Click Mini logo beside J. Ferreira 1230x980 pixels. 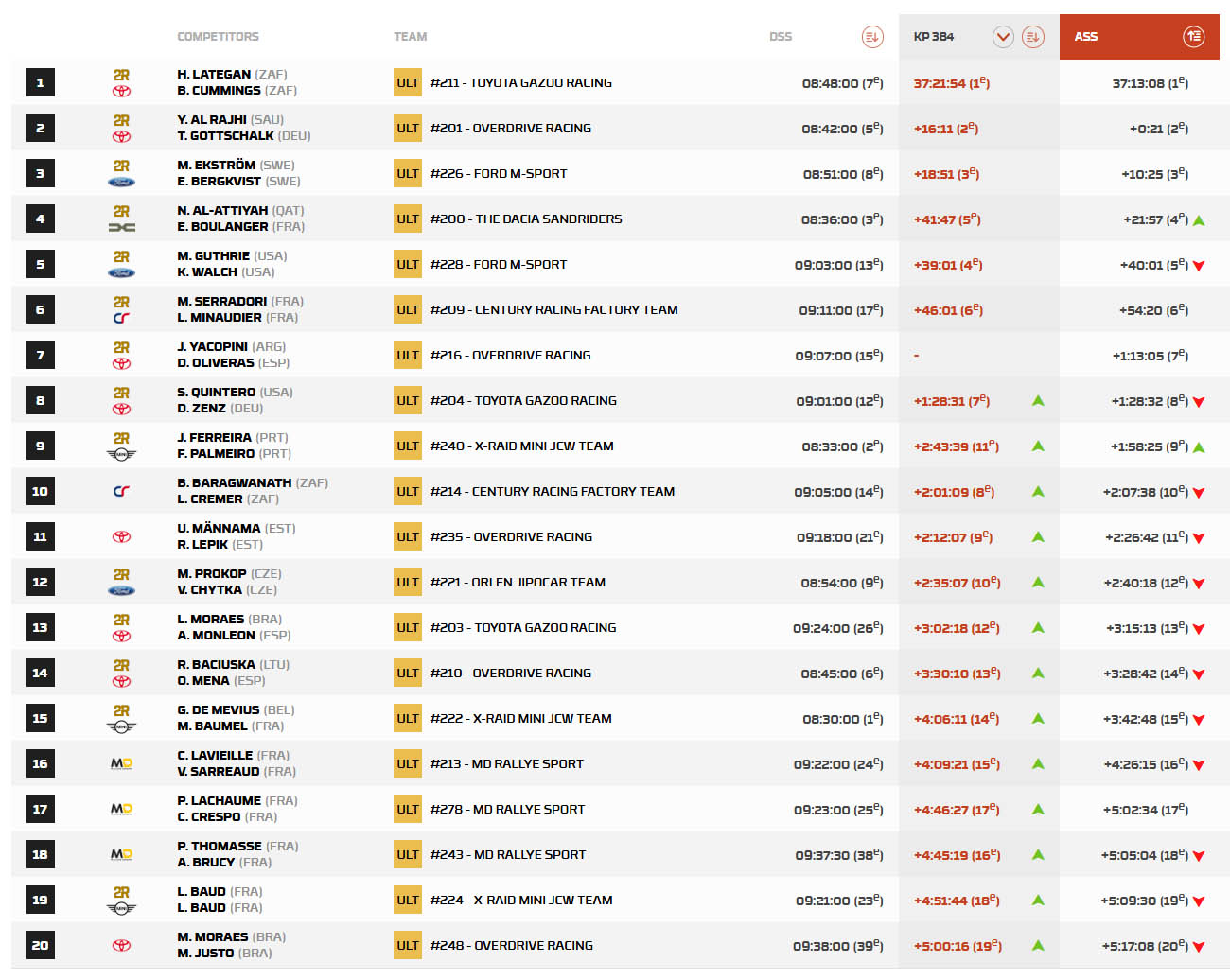(121, 455)
